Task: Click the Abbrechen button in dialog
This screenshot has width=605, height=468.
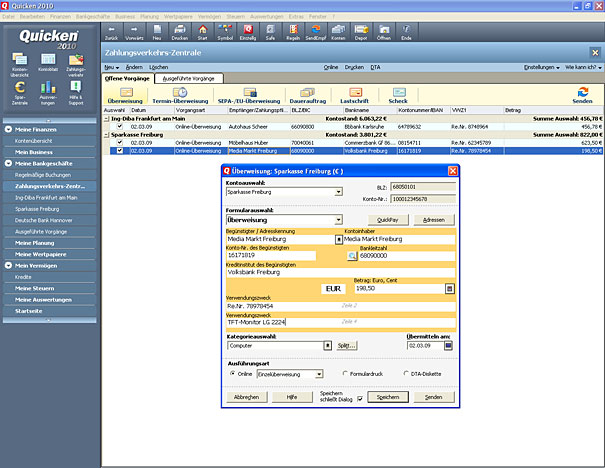Action: point(246,397)
